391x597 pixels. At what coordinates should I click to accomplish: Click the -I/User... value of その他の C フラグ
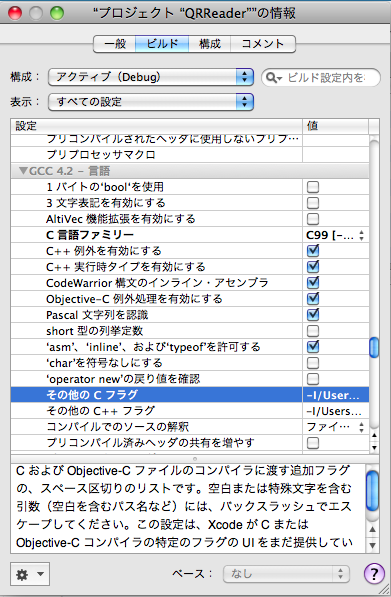click(x=333, y=395)
